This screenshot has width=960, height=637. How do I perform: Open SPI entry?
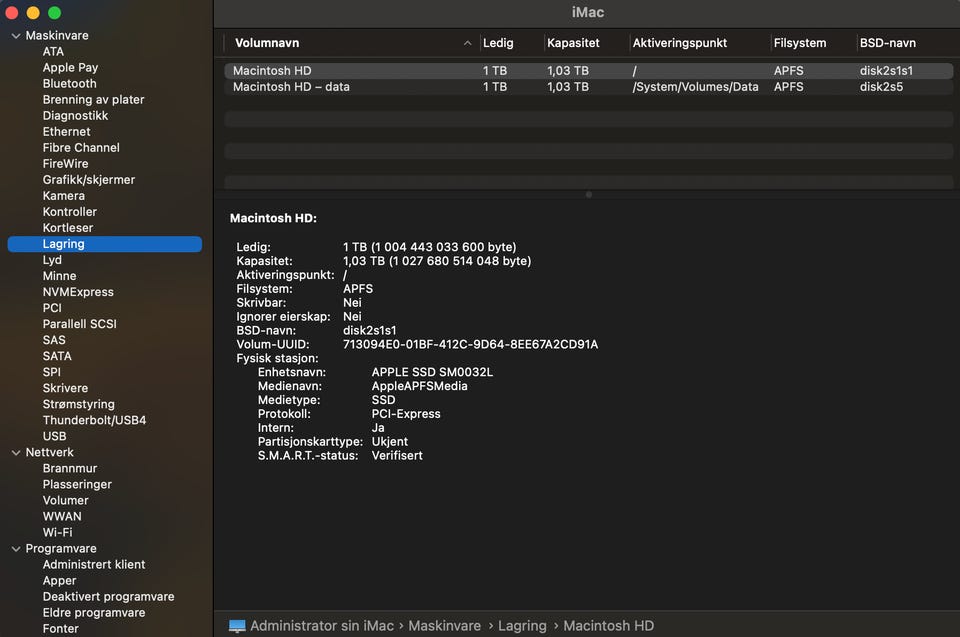coord(51,372)
